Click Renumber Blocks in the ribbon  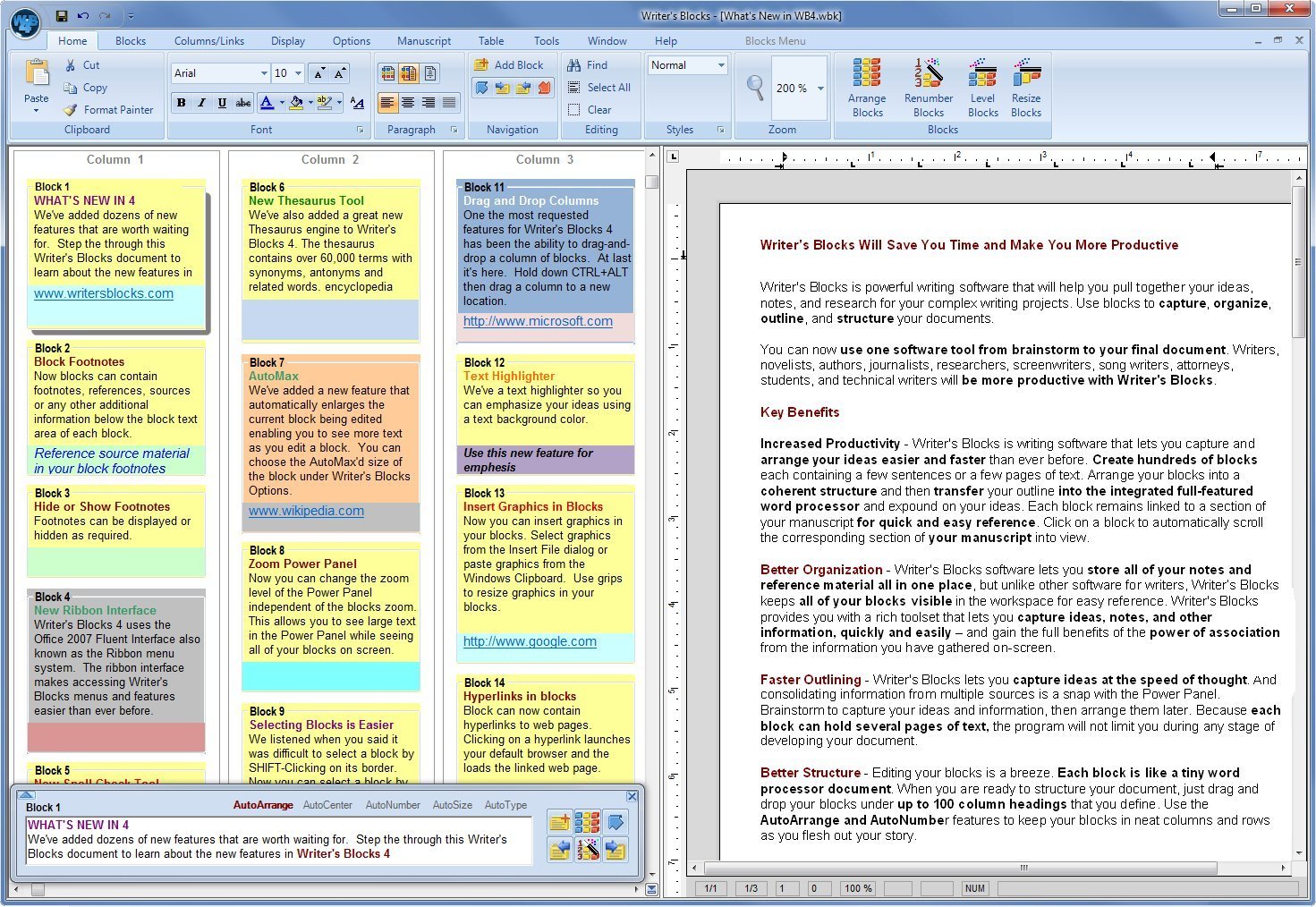pyautogui.click(x=929, y=88)
